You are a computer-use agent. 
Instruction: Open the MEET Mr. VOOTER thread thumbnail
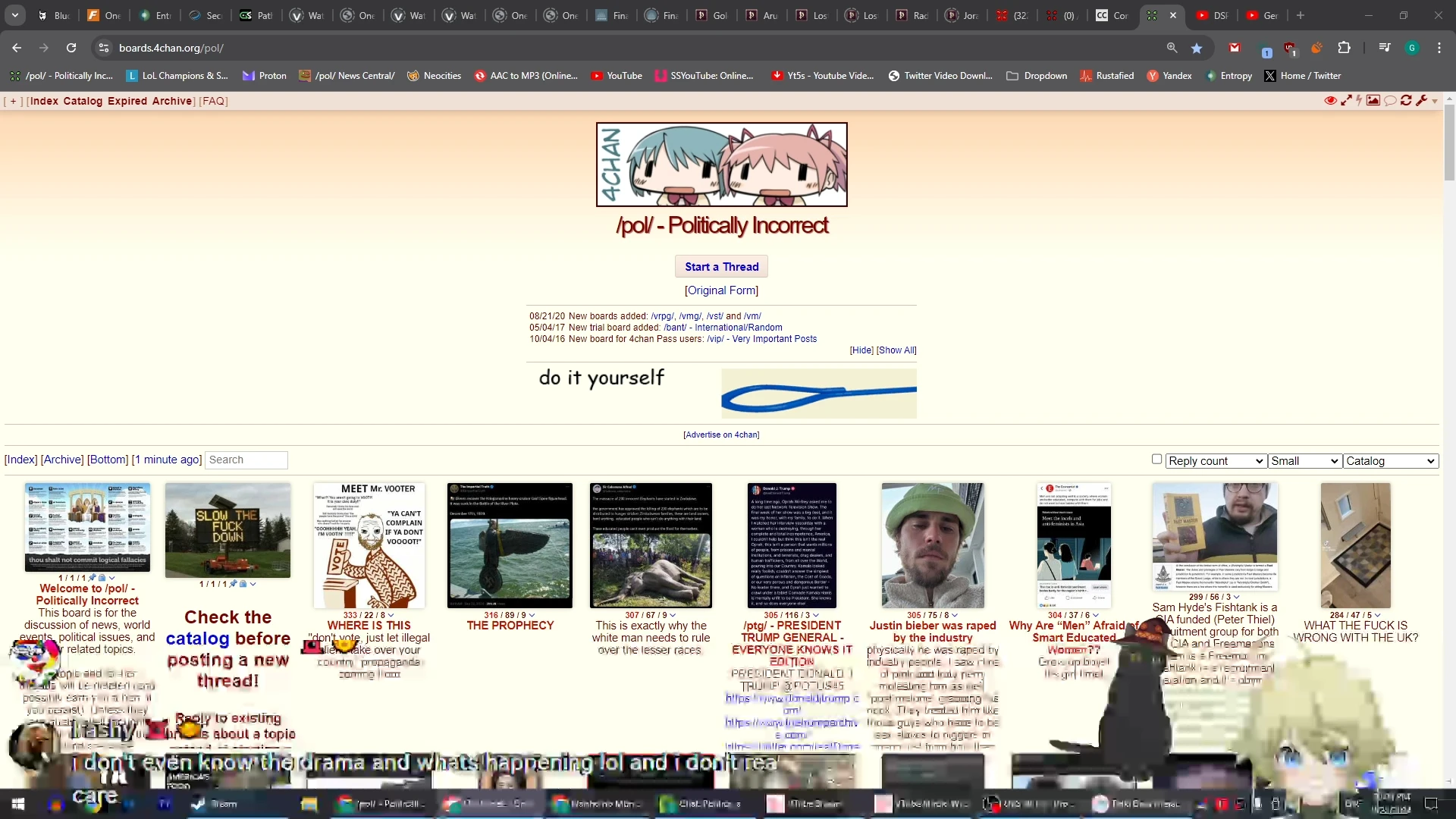(x=369, y=545)
